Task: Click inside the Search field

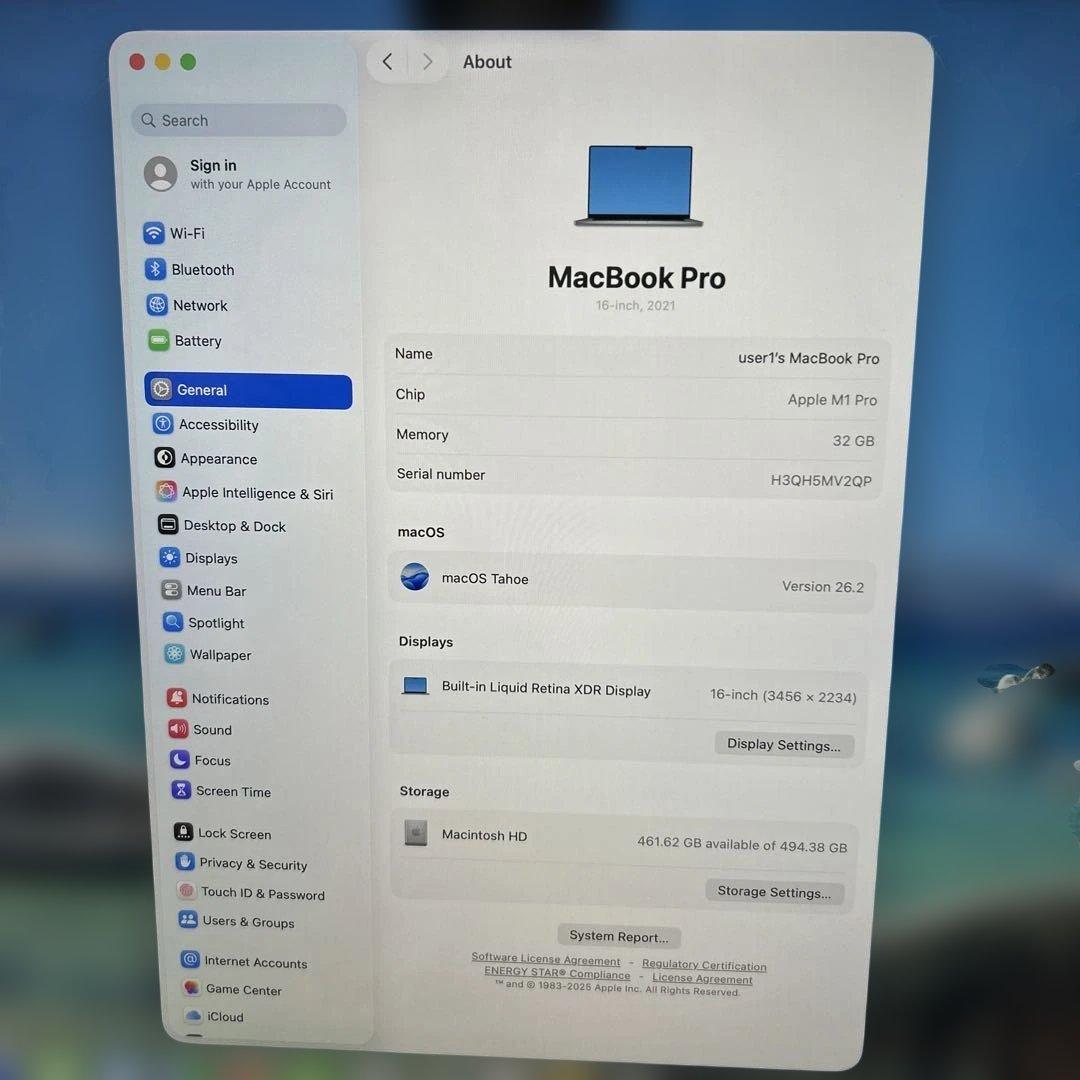Action: tap(237, 120)
